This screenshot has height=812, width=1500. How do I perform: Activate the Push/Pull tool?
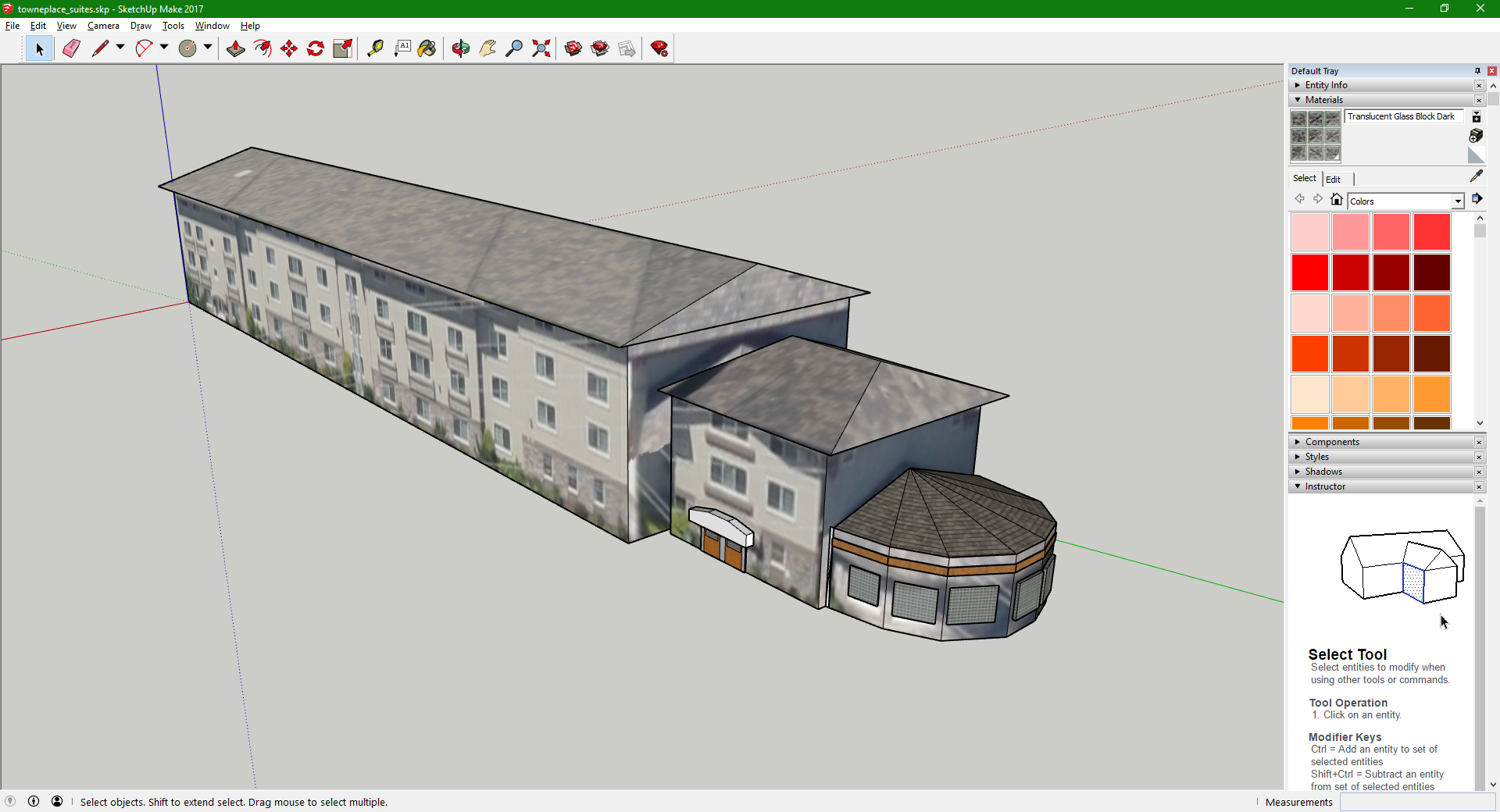(235, 48)
